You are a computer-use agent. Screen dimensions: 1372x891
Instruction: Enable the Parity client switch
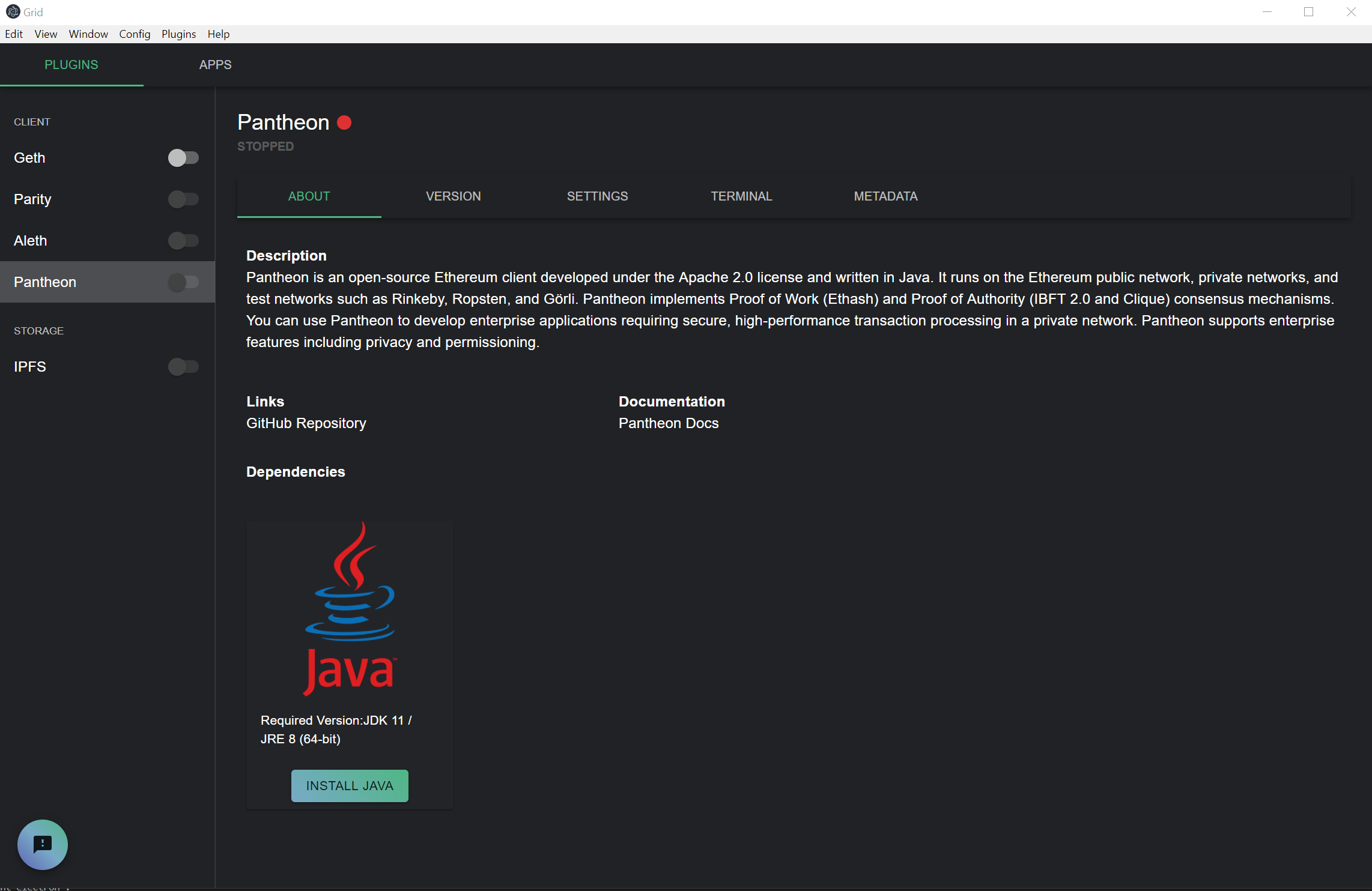point(183,199)
